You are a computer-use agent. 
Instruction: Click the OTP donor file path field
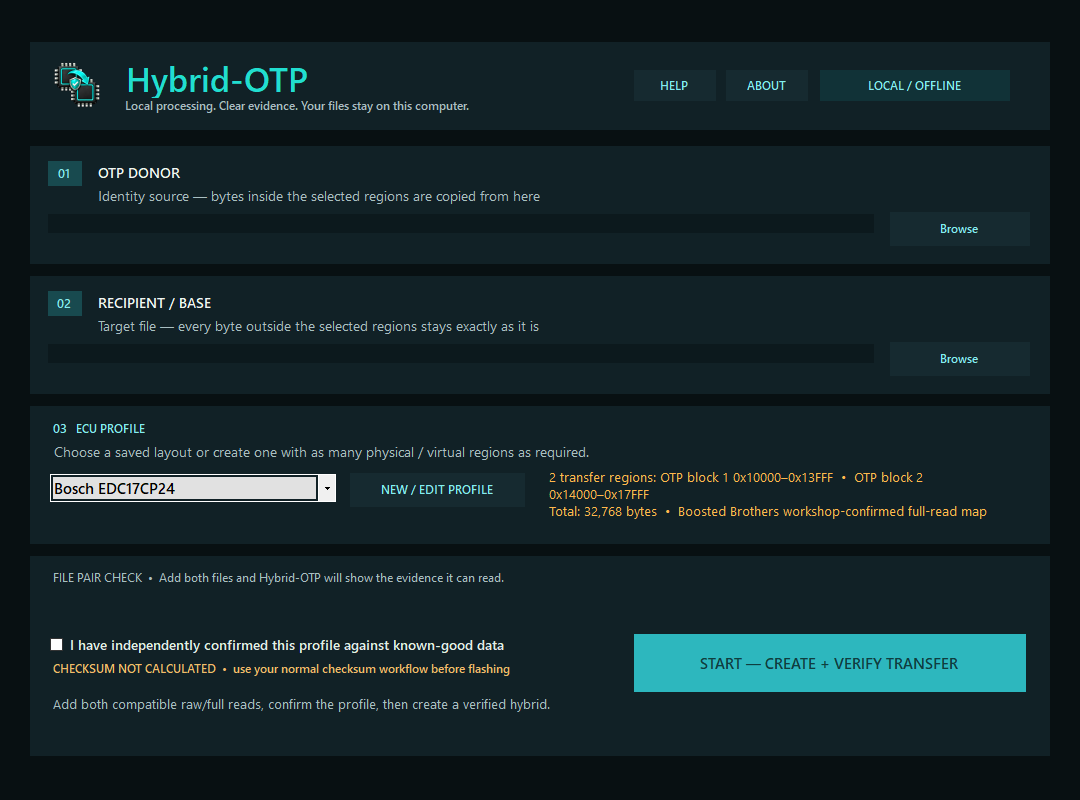[461, 223]
